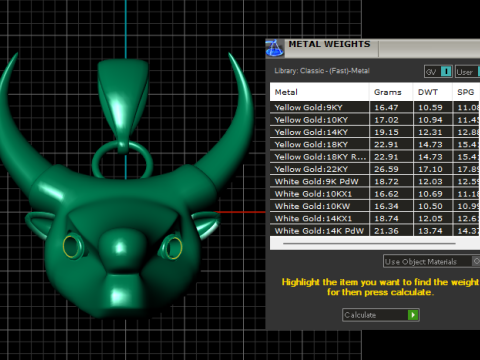Viewport: 480px width, 360px height.
Task: Click grams value 19.15
Action: click(x=386, y=132)
